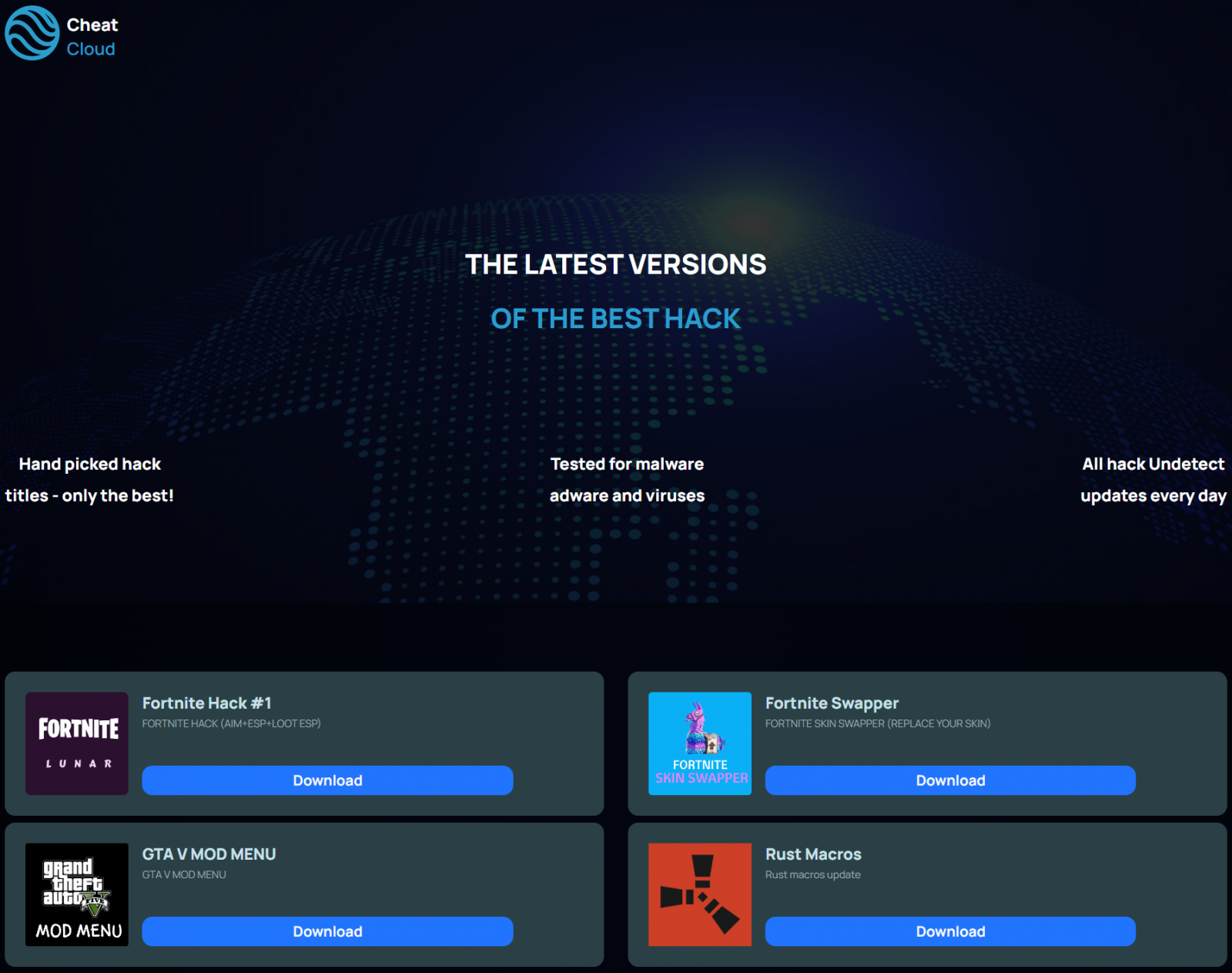Image resolution: width=1232 pixels, height=973 pixels.
Task: Select the 'GTA V MOD MENU' heading
Action: coord(209,854)
